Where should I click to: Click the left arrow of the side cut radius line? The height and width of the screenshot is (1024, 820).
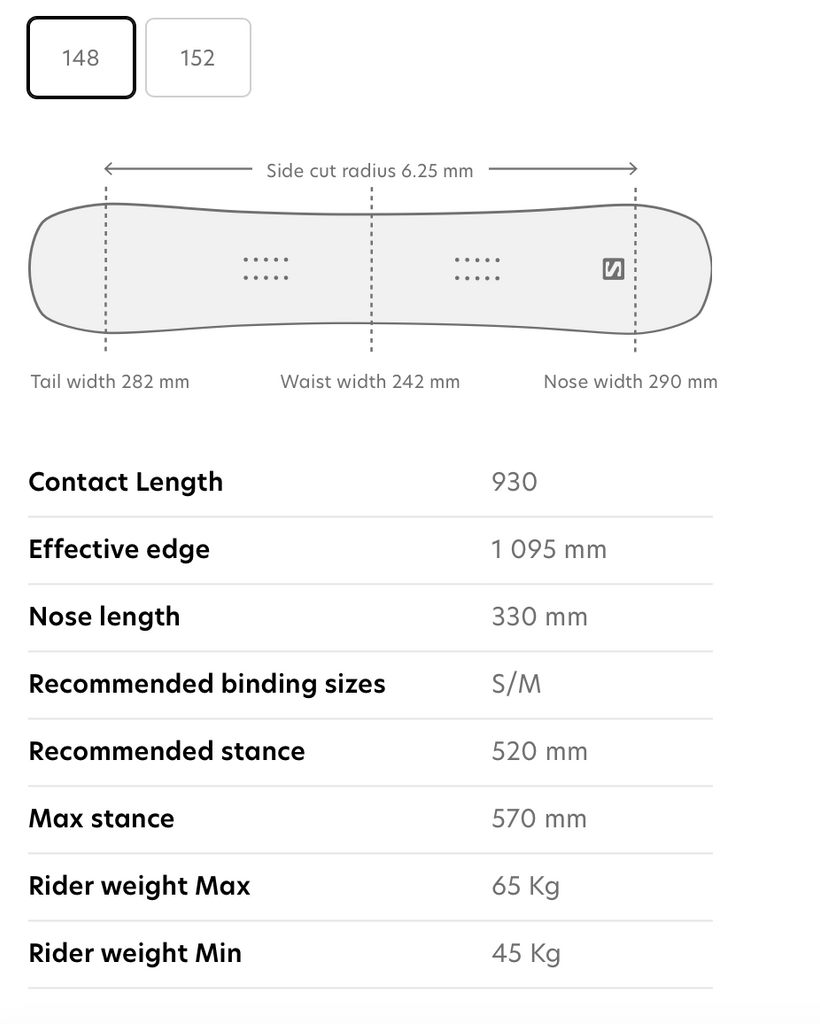[x=110, y=168]
